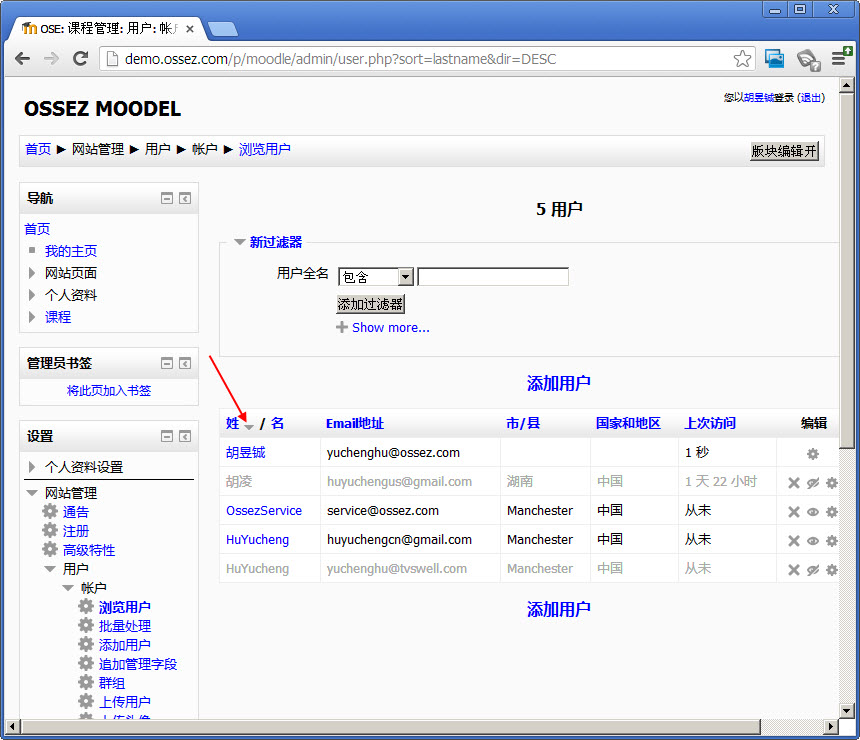Delete user 胡凌 with X icon
The width and height of the screenshot is (860, 740).
coord(793,483)
